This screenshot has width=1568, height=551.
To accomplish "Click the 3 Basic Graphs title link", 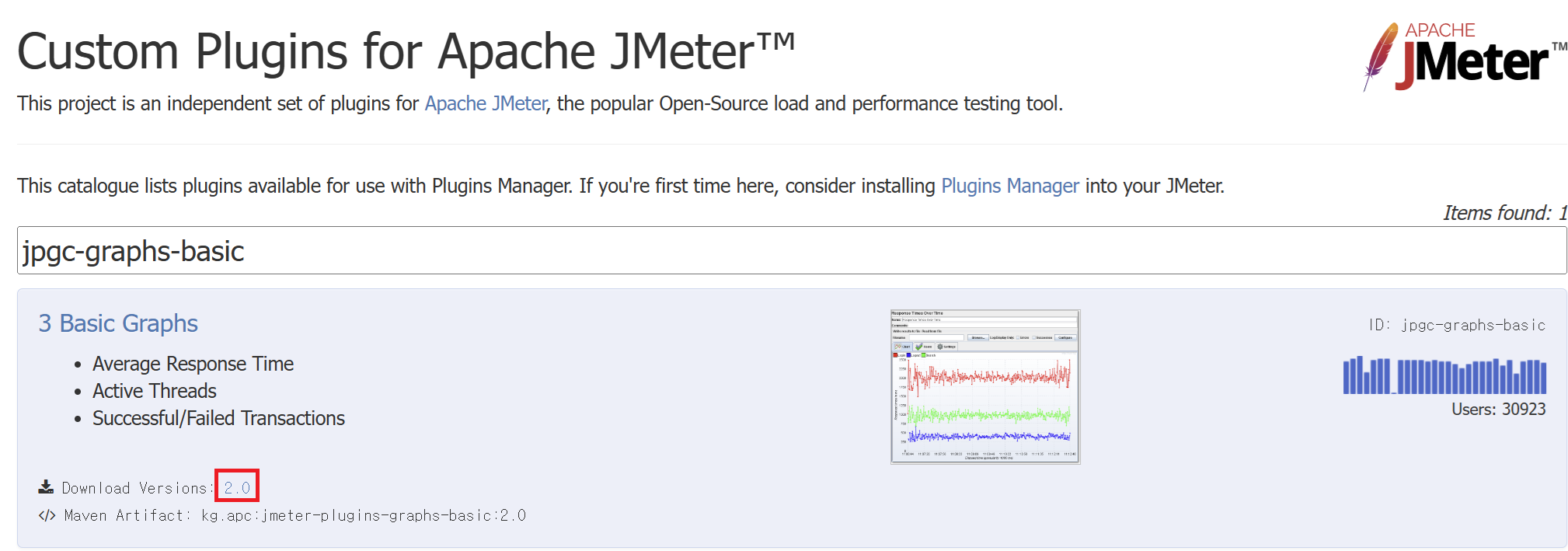I will (118, 323).
